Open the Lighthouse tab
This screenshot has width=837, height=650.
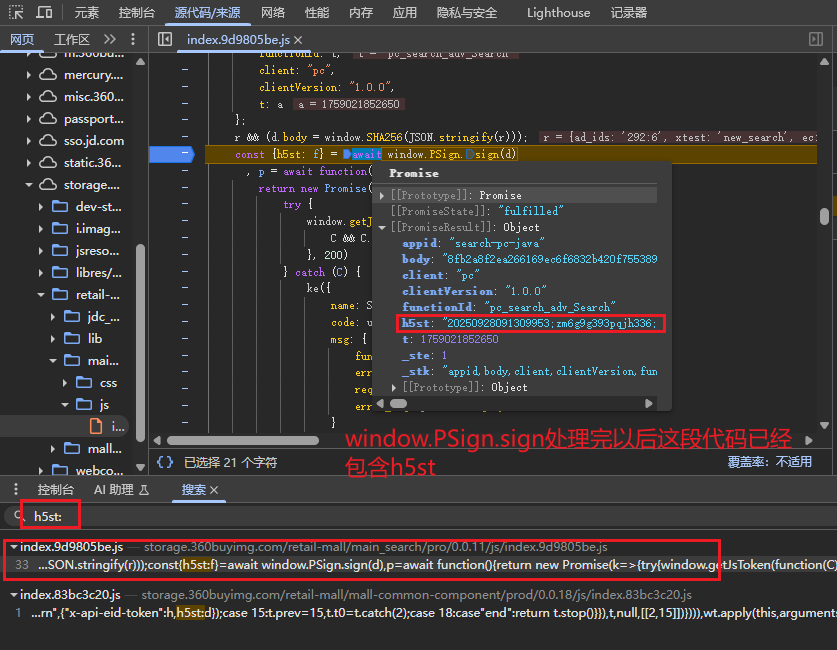click(558, 12)
